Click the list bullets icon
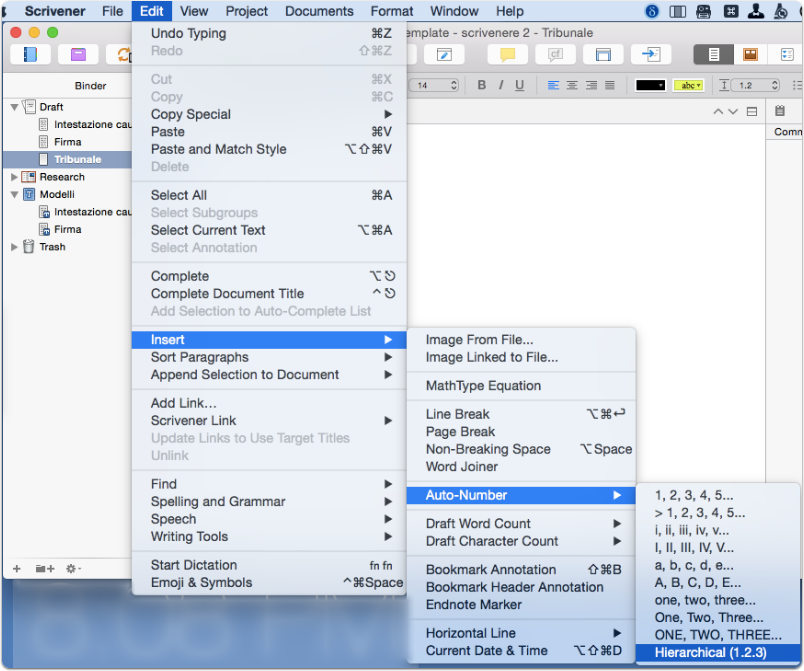This screenshot has height=671, width=804. click(797, 85)
